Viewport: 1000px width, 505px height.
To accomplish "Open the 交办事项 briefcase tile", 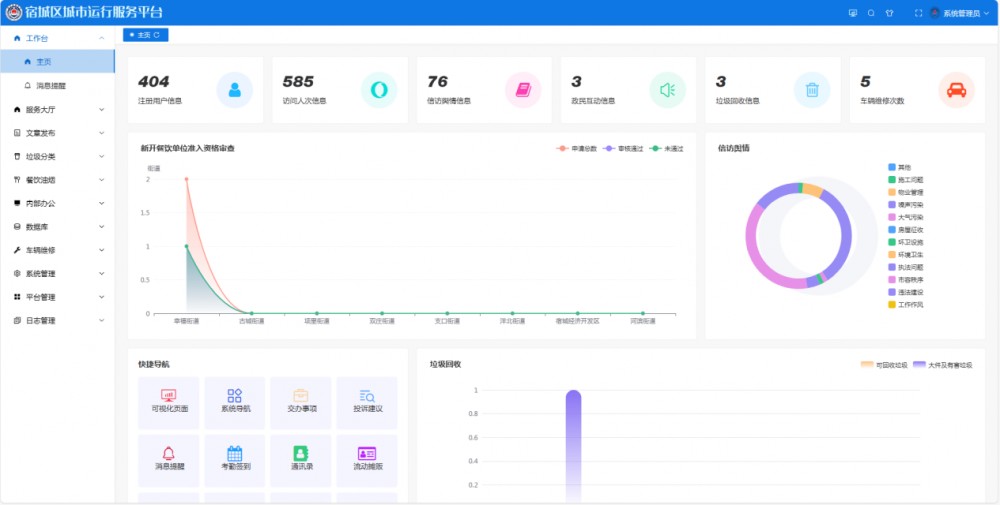I will coord(300,402).
